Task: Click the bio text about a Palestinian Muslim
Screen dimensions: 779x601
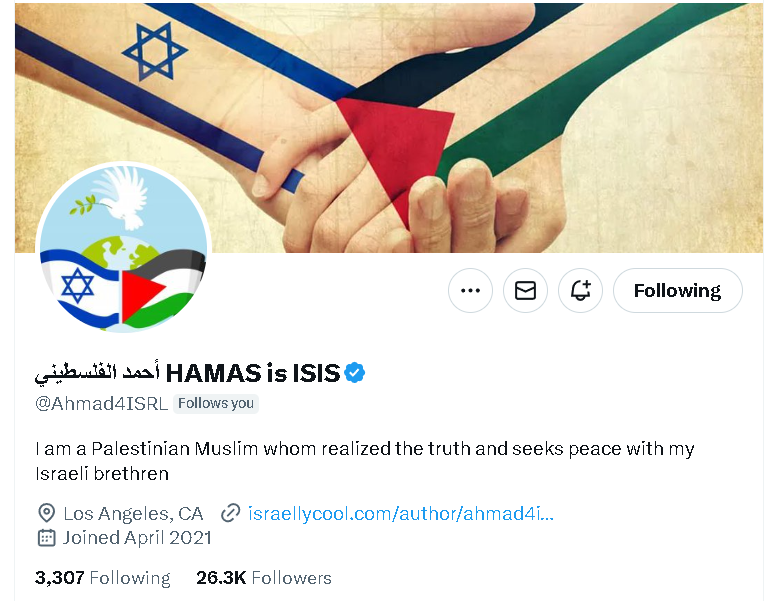Action: [364, 460]
